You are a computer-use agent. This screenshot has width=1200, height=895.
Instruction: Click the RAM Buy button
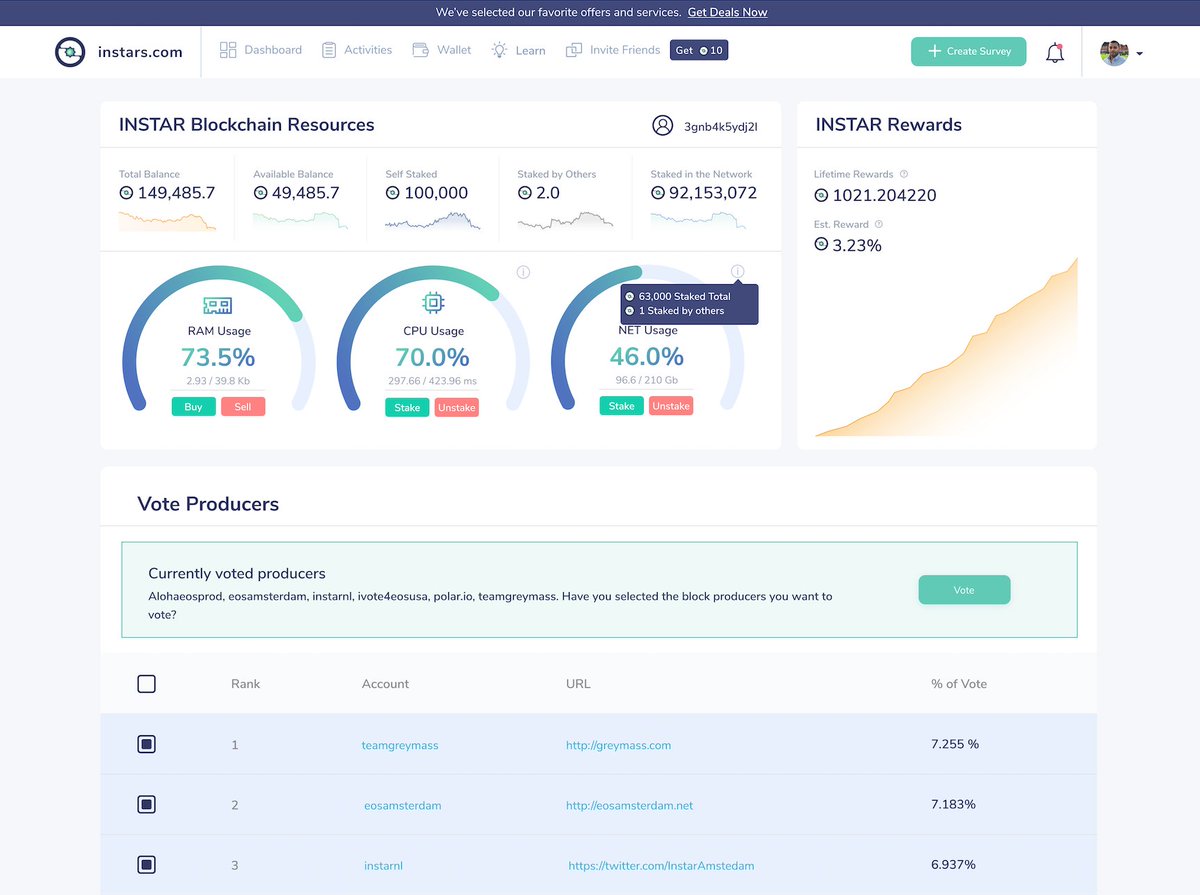(x=193, y=407)
